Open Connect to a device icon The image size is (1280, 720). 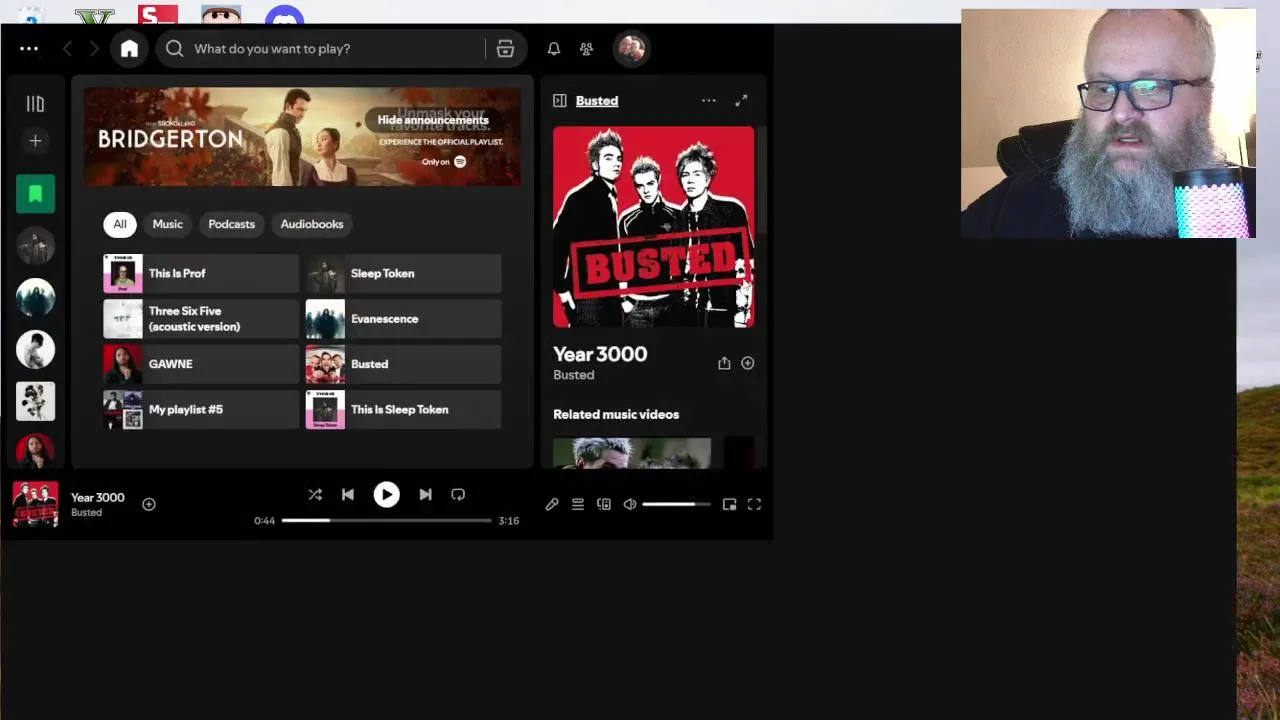(x=604, y=504)
